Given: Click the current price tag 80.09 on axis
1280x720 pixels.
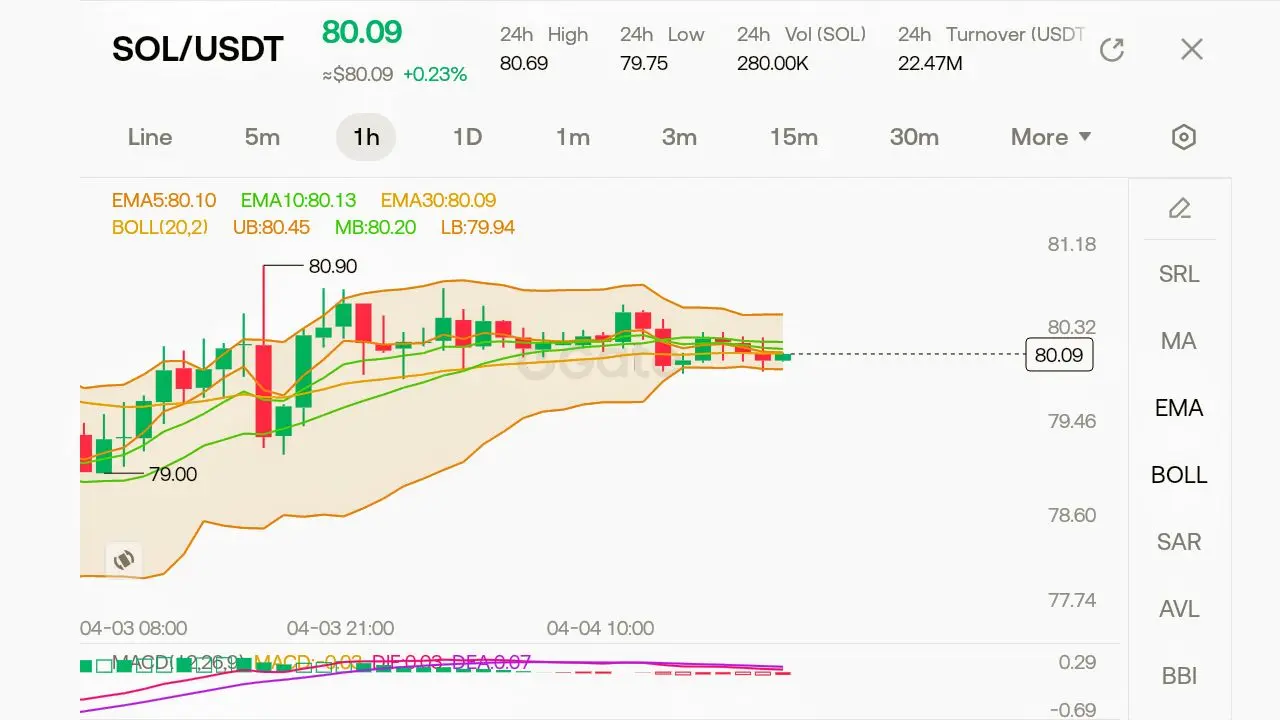Looking at the screenshot, I should point(1059,355).
